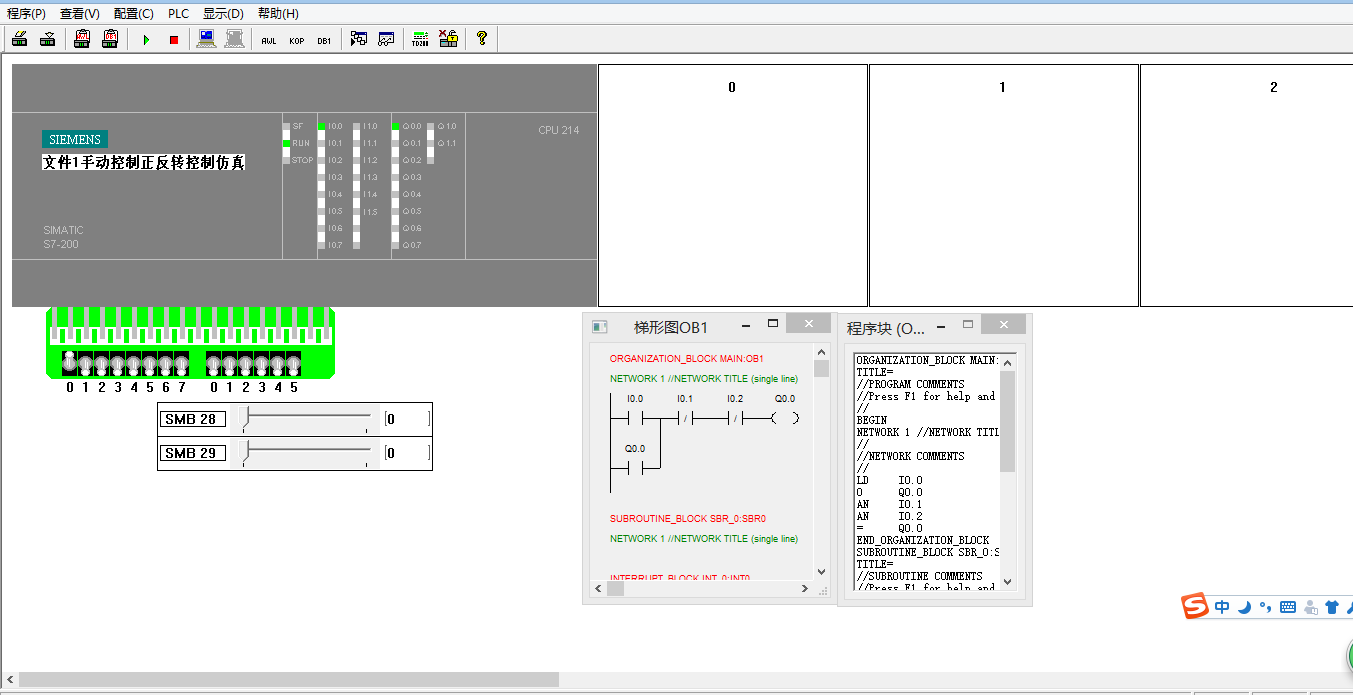
Task: Toggle the 中 Chinese input mode icon
Action: point(1222,607)
